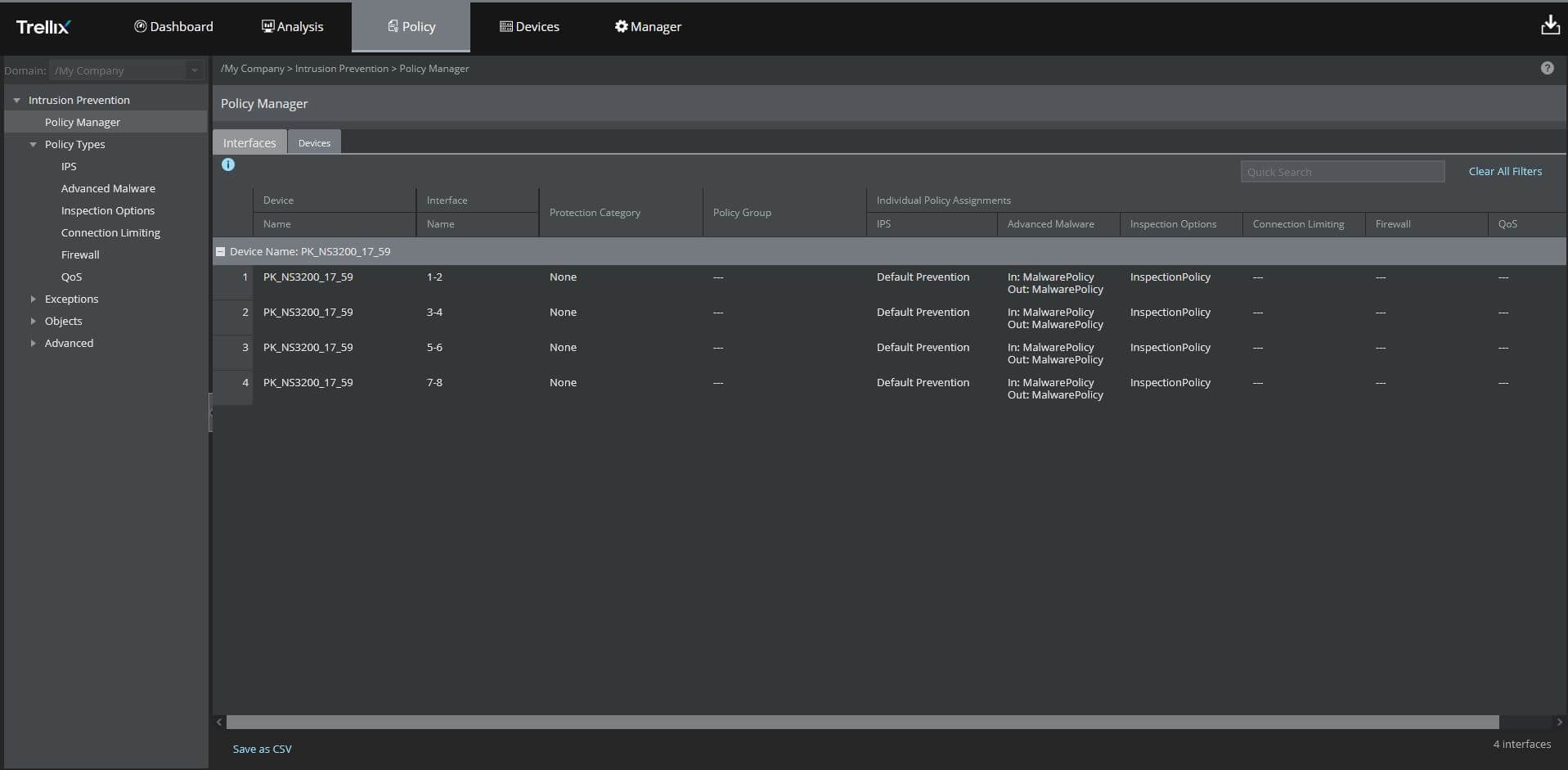Open the Manager menu
Screen dimensions: 1568x770
tap(648, 27)
